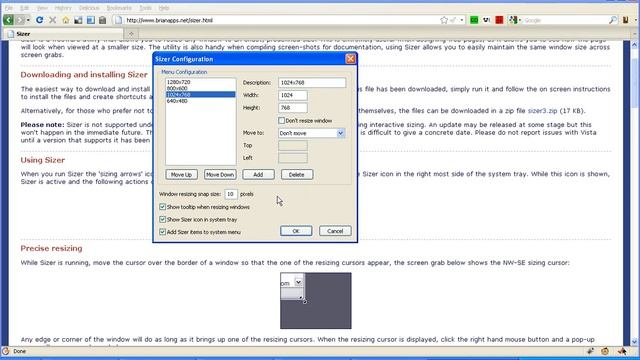Click the black-and-white extension icon beside the green one
This screenshot has width=640, height=360.
pyautogui.click(x=487, y=20)
